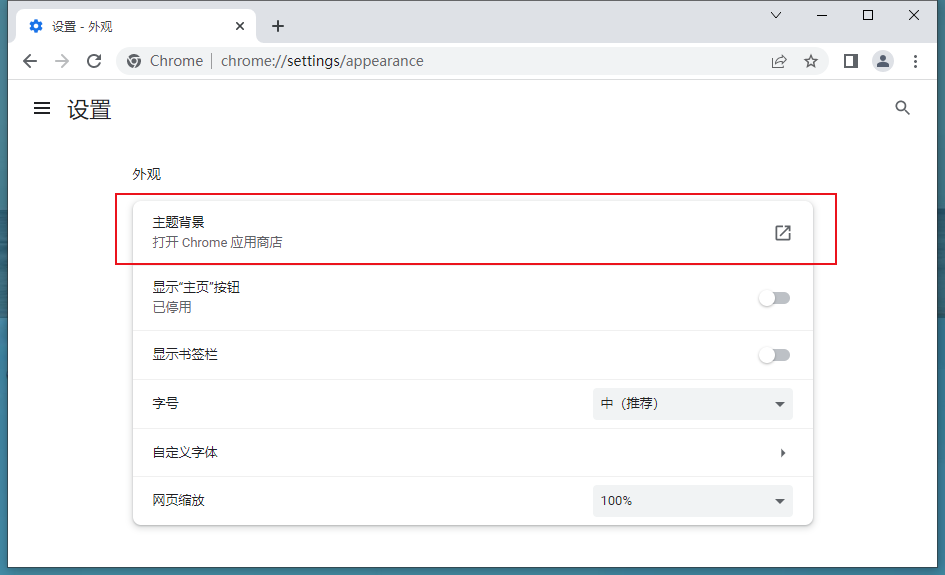Click the 显示书签栏 label
Image resolution: width=945 pixels, height=575 pixels.
click(x=185, y=354)
